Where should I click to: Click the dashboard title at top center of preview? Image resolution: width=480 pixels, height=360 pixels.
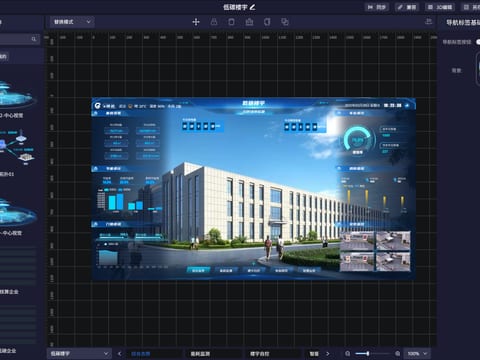(x=253, y=104)
